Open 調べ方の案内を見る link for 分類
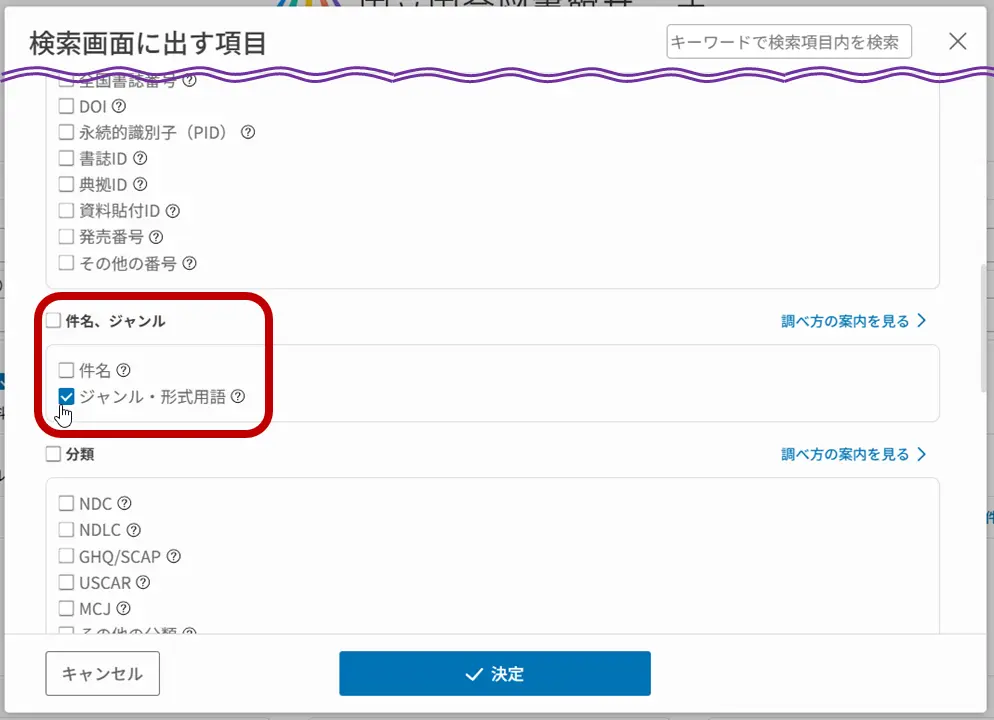Screen dimensions: 994x720 (853, 454)
